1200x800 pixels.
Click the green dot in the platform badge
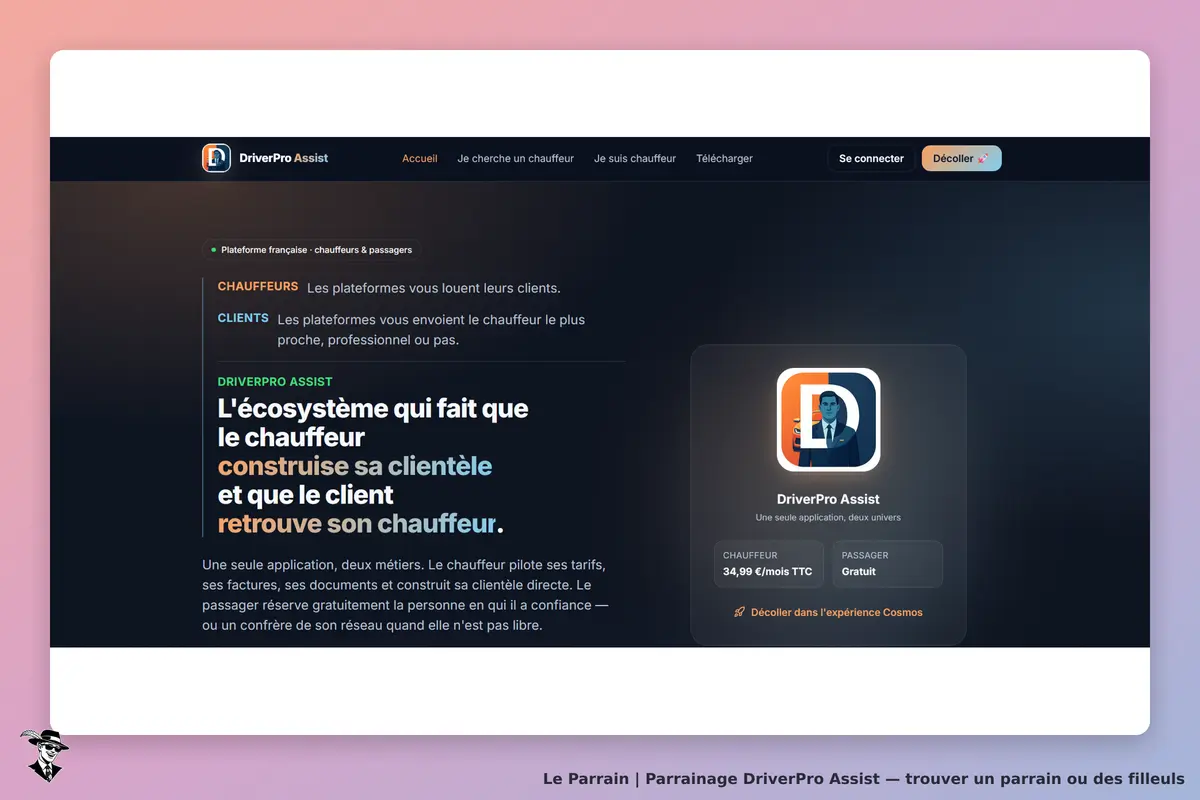coord(213,250)
